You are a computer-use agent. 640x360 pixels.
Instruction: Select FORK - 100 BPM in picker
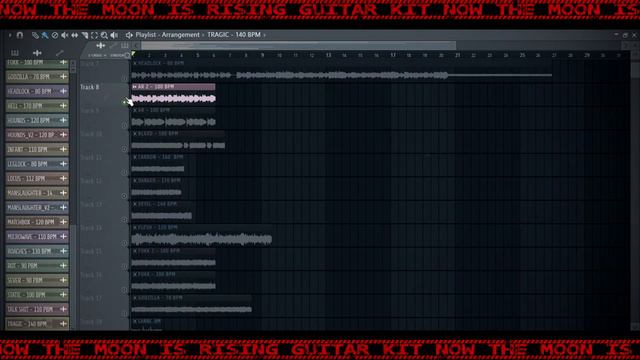point(37,63)
